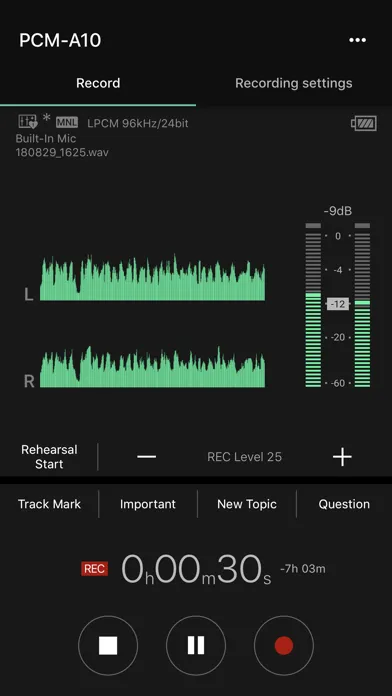Viewport: 392px width, 696px height.
Task: Open the Recording settings tab
Action: tap(293, 83)
